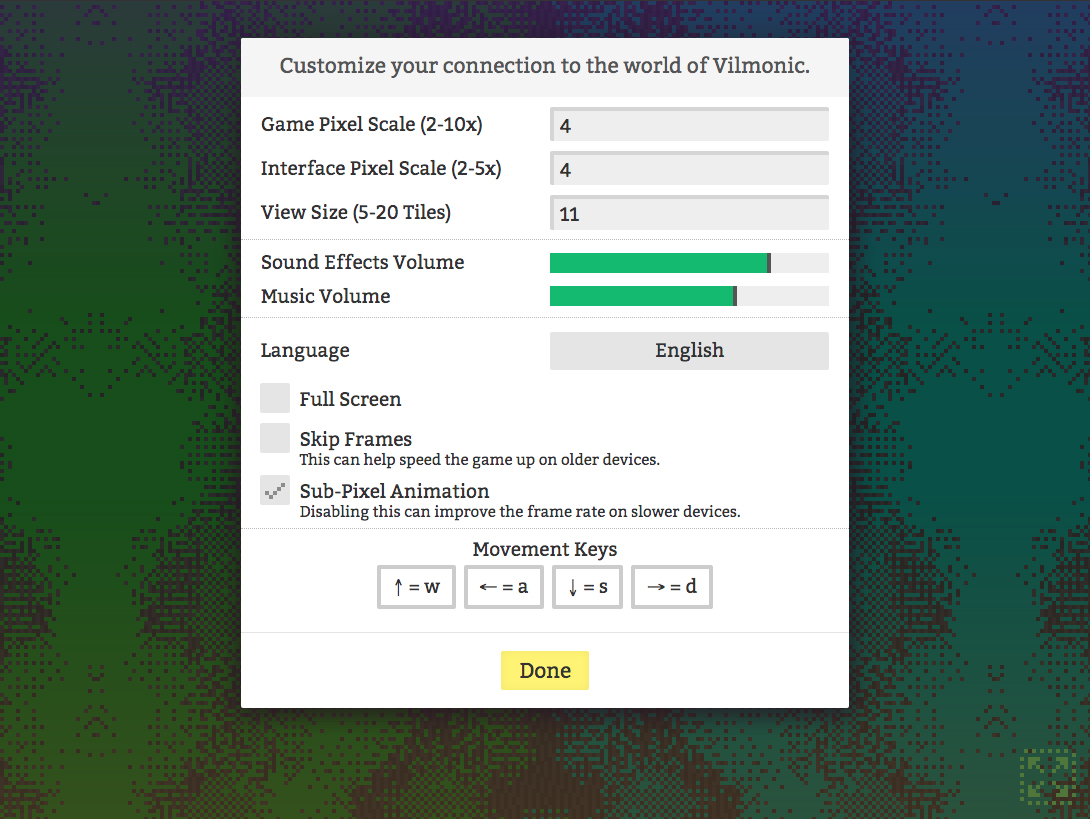Click the Skip Frames description text

479,460
